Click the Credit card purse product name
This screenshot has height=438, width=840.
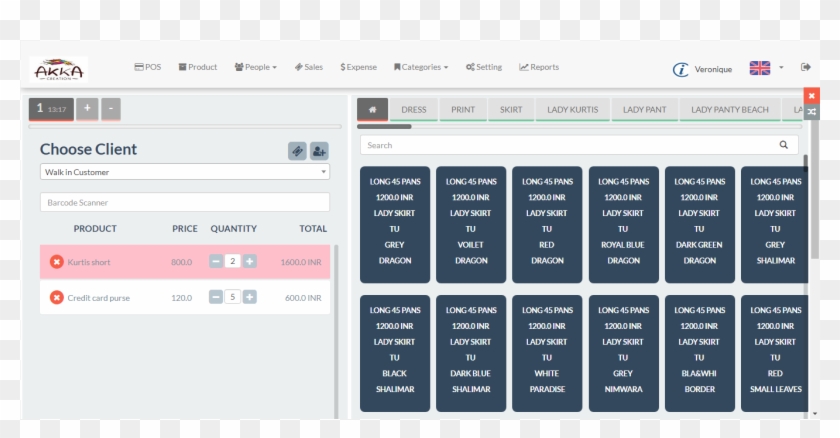tap(99, 298)
